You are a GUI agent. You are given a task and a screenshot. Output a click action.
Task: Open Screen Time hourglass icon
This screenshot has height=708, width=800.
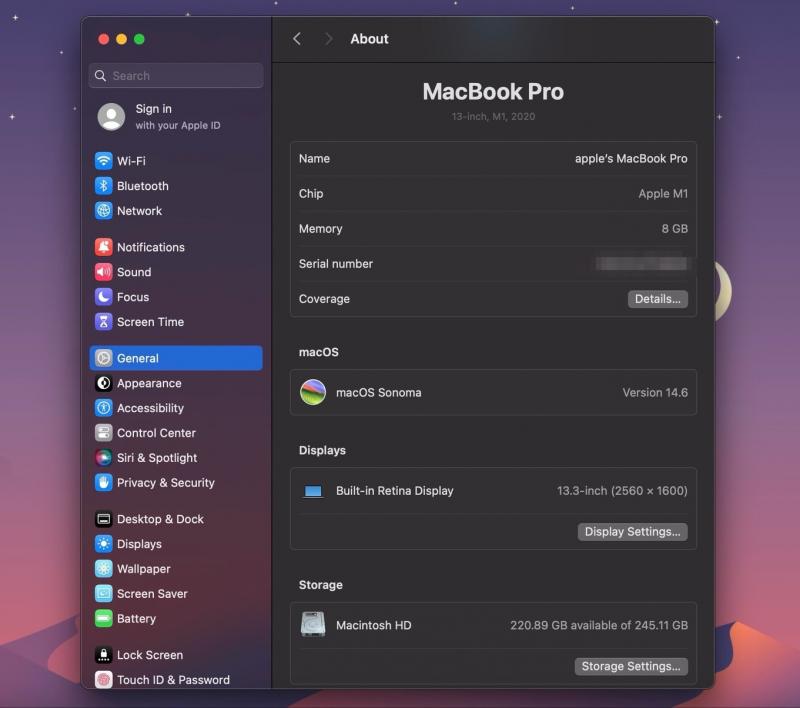pos(104,322)
